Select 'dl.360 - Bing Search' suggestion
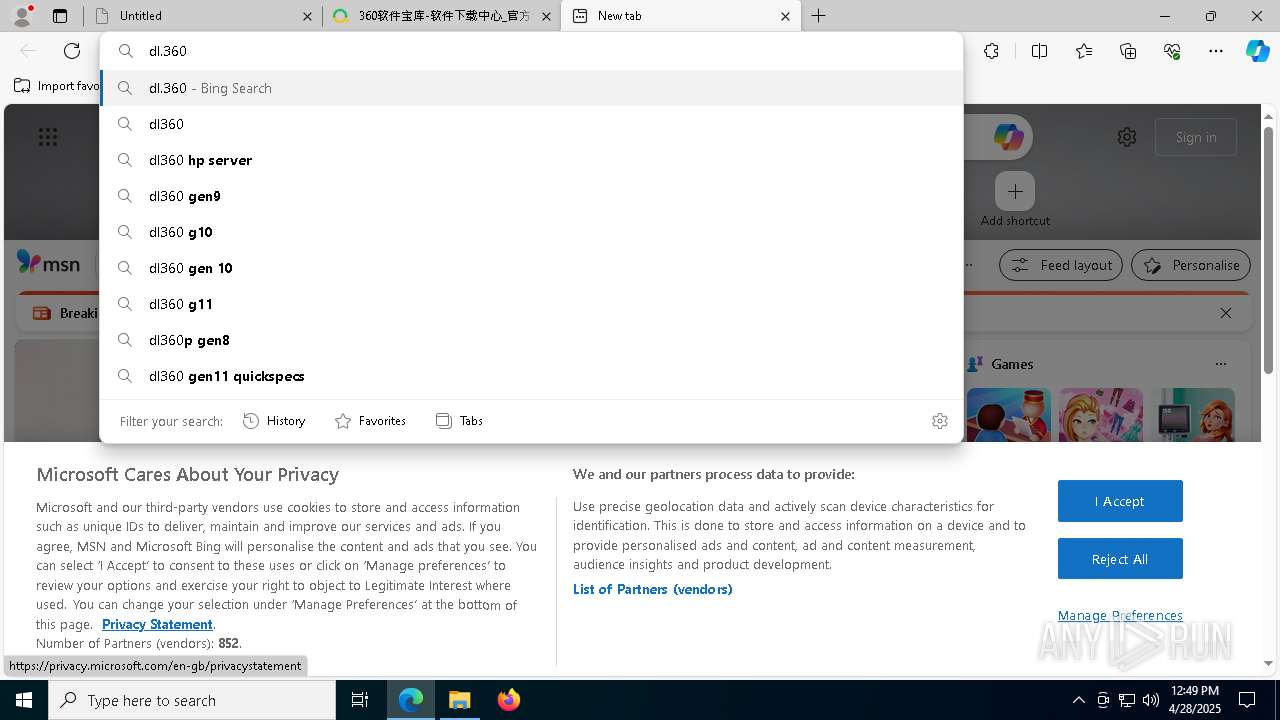Image resolution: width=1280 pixels, height=720 pixels. pos(531,88)
